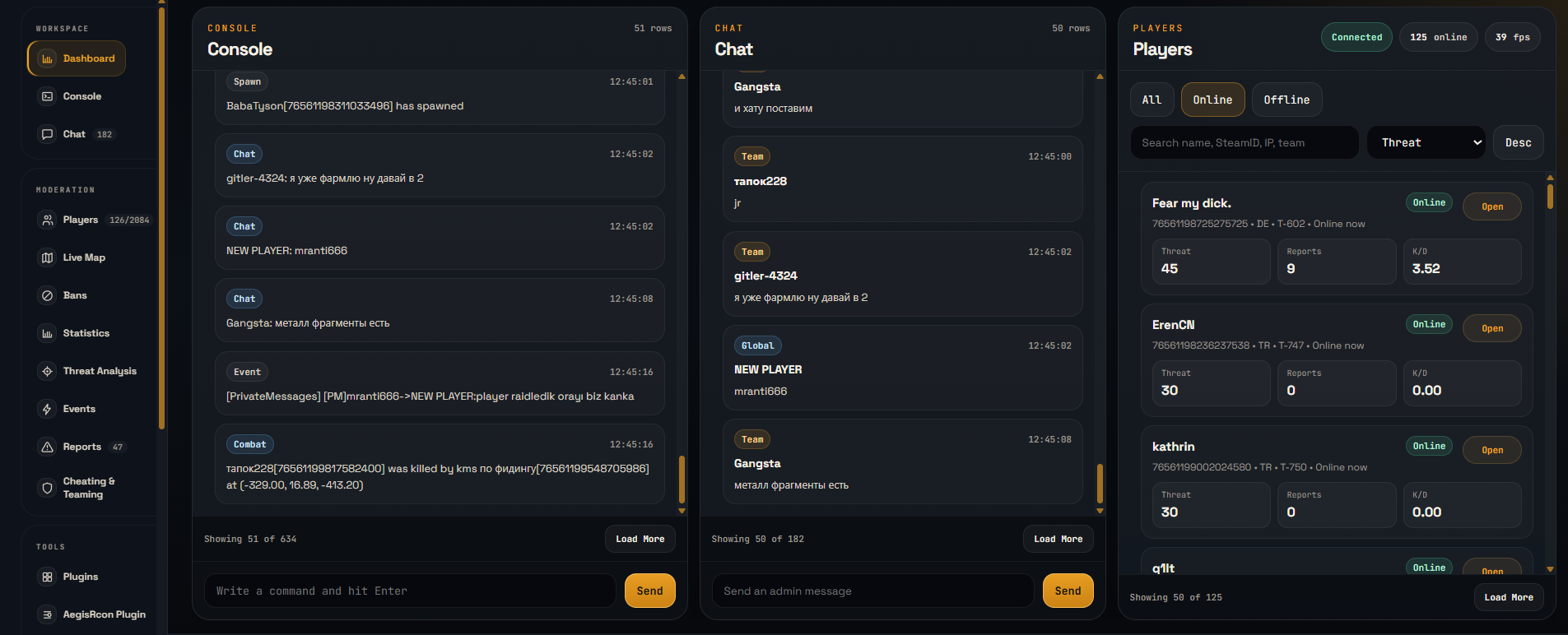Click the admin message input field

pyautogui.click(x=872, y=591)
